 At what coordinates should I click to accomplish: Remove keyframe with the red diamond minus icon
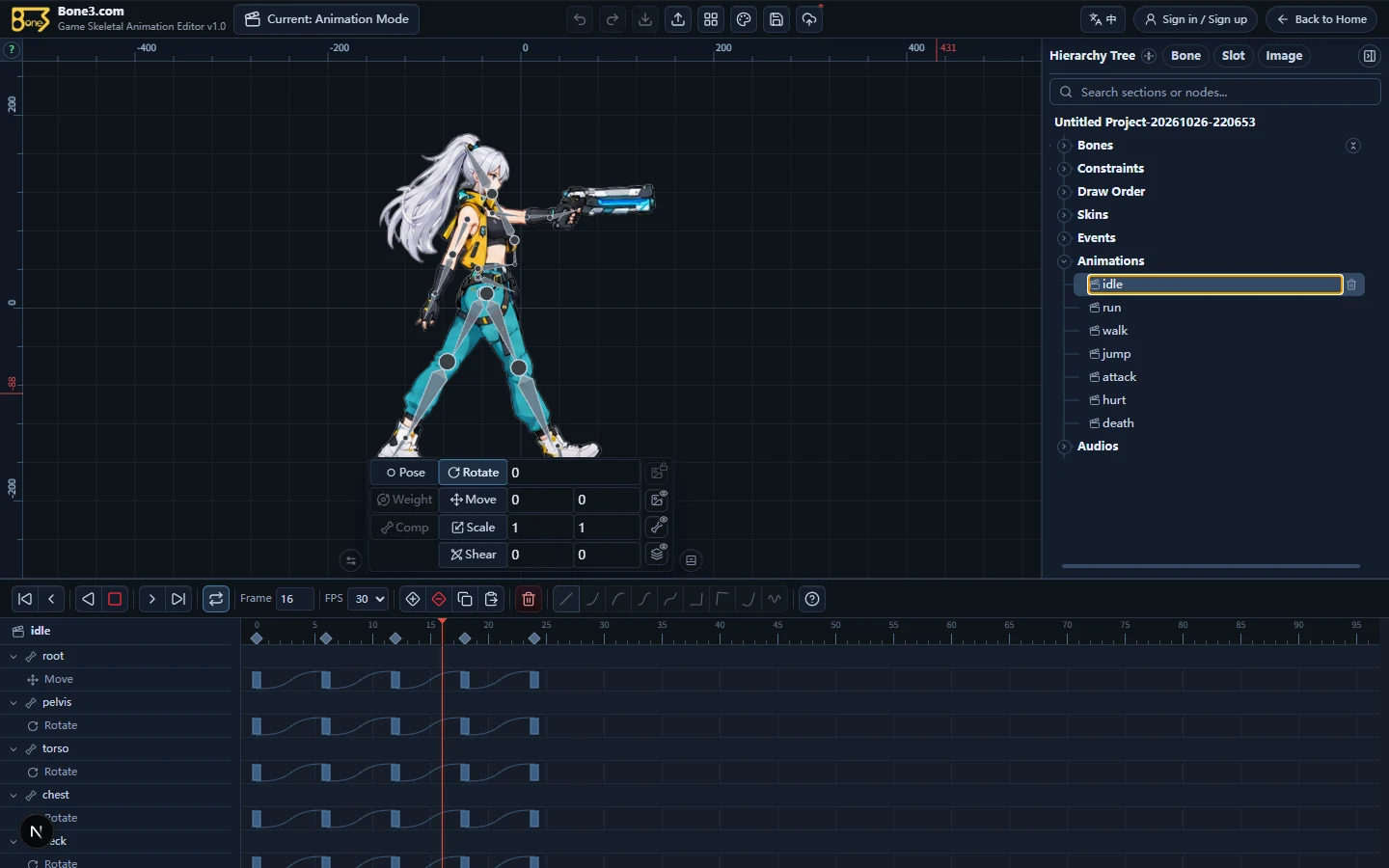[439, 599]
